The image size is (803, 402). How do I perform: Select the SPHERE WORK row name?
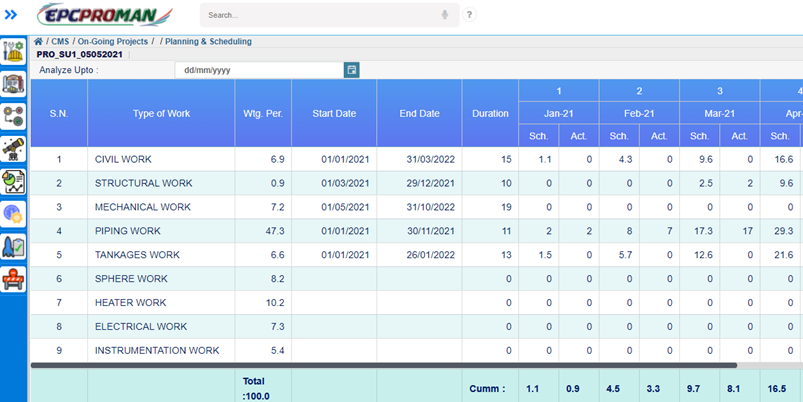131,279
